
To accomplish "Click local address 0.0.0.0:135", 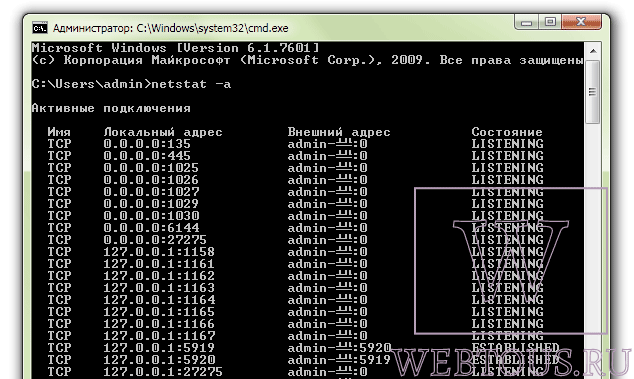I will [147, 144].
